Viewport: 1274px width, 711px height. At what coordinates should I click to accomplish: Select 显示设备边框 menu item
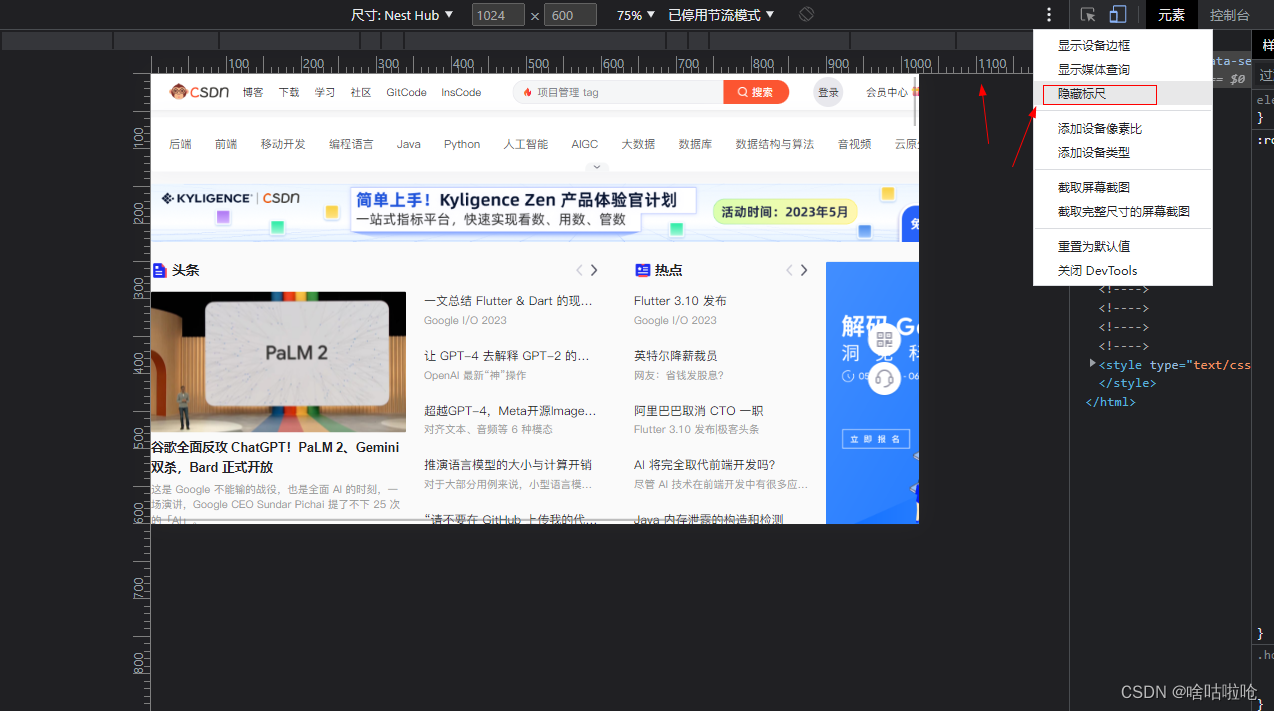(x=1123, y=45)
